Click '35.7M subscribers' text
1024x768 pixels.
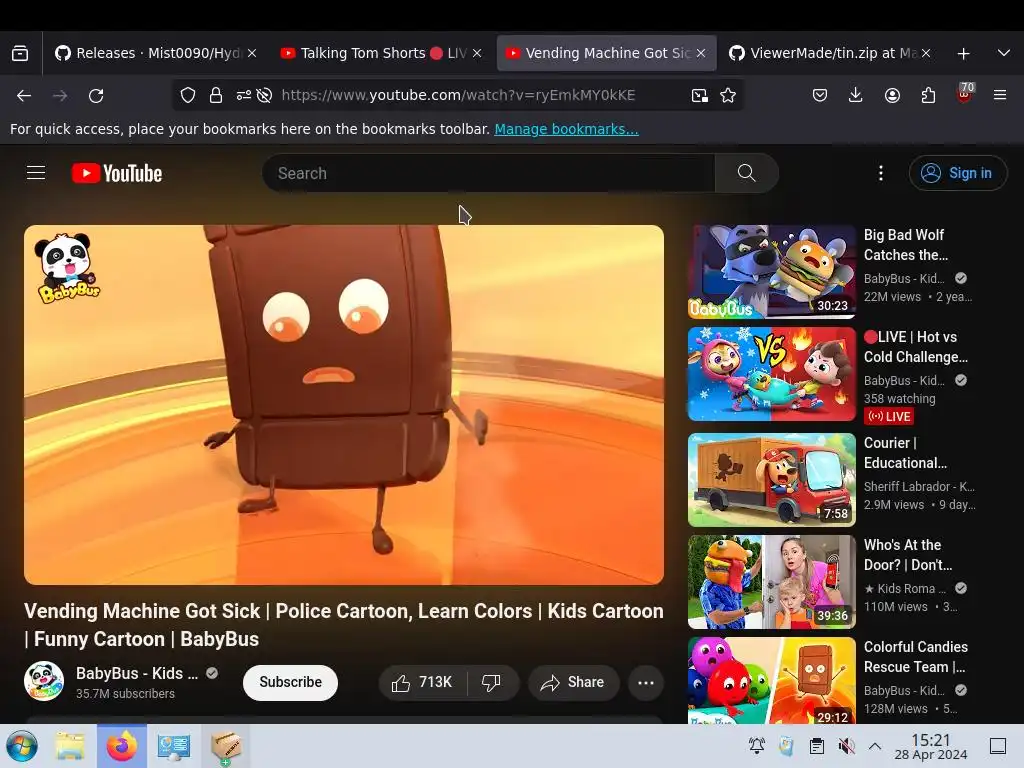coord(125,694)
